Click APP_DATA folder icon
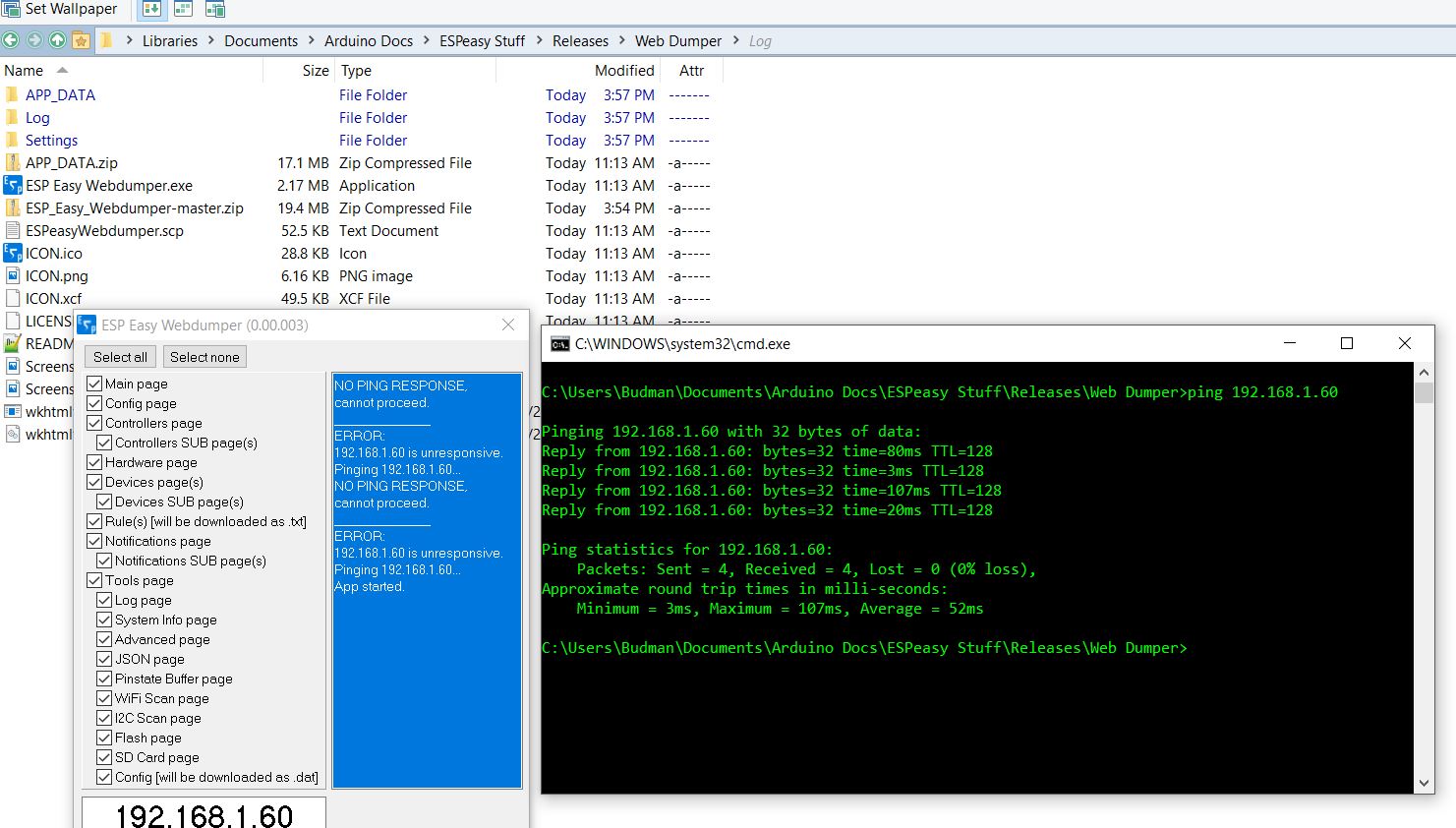The height and width of the screenshot is (828, 1456). tap(12, 94)
